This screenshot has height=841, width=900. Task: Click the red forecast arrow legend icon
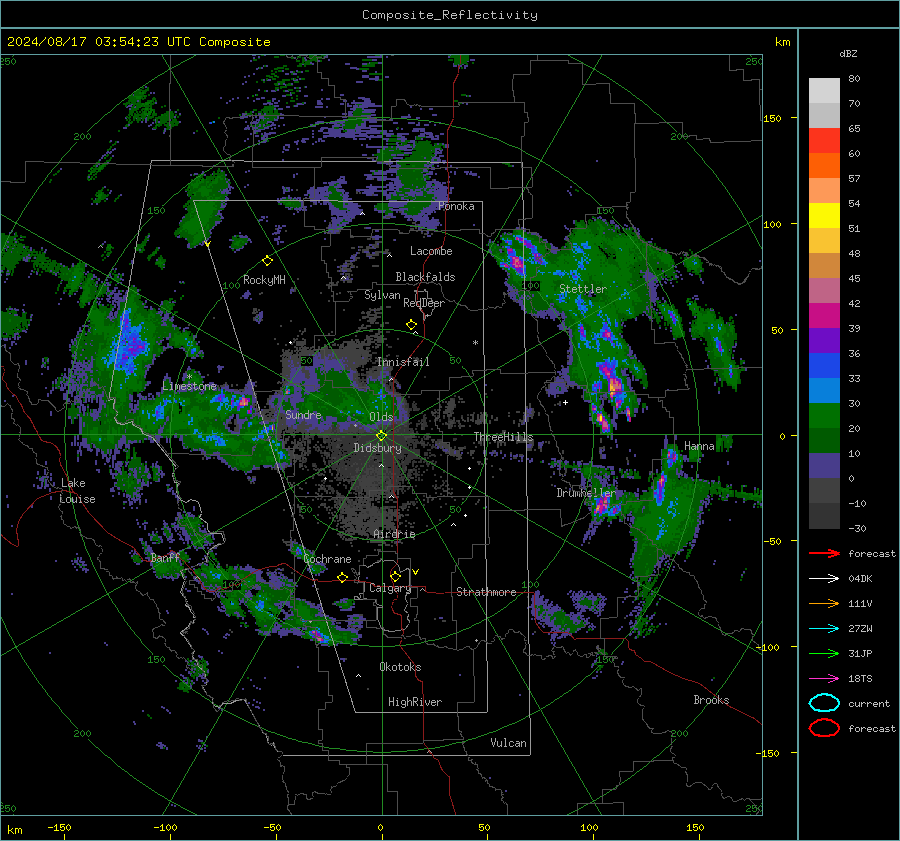point(824,553)
